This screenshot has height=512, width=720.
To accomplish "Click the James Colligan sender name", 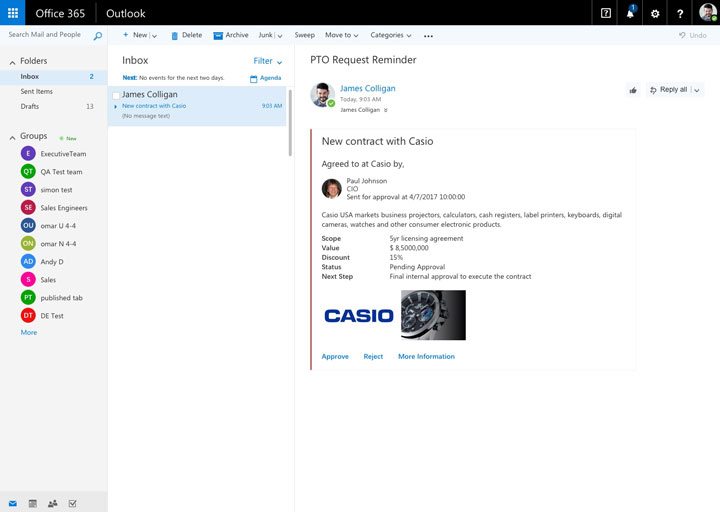I will [367, 89].
